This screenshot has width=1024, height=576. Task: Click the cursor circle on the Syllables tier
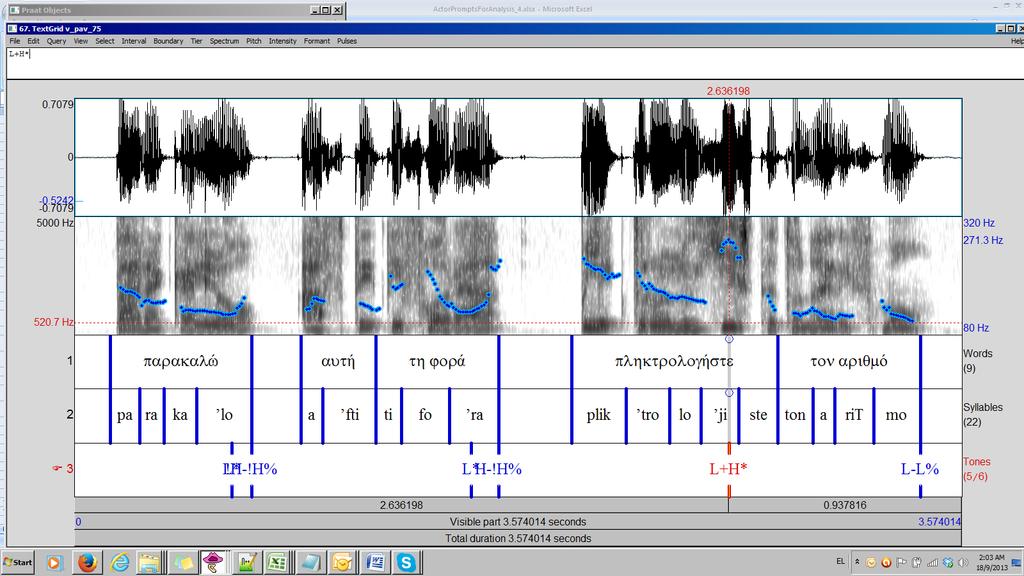[729, 392]
